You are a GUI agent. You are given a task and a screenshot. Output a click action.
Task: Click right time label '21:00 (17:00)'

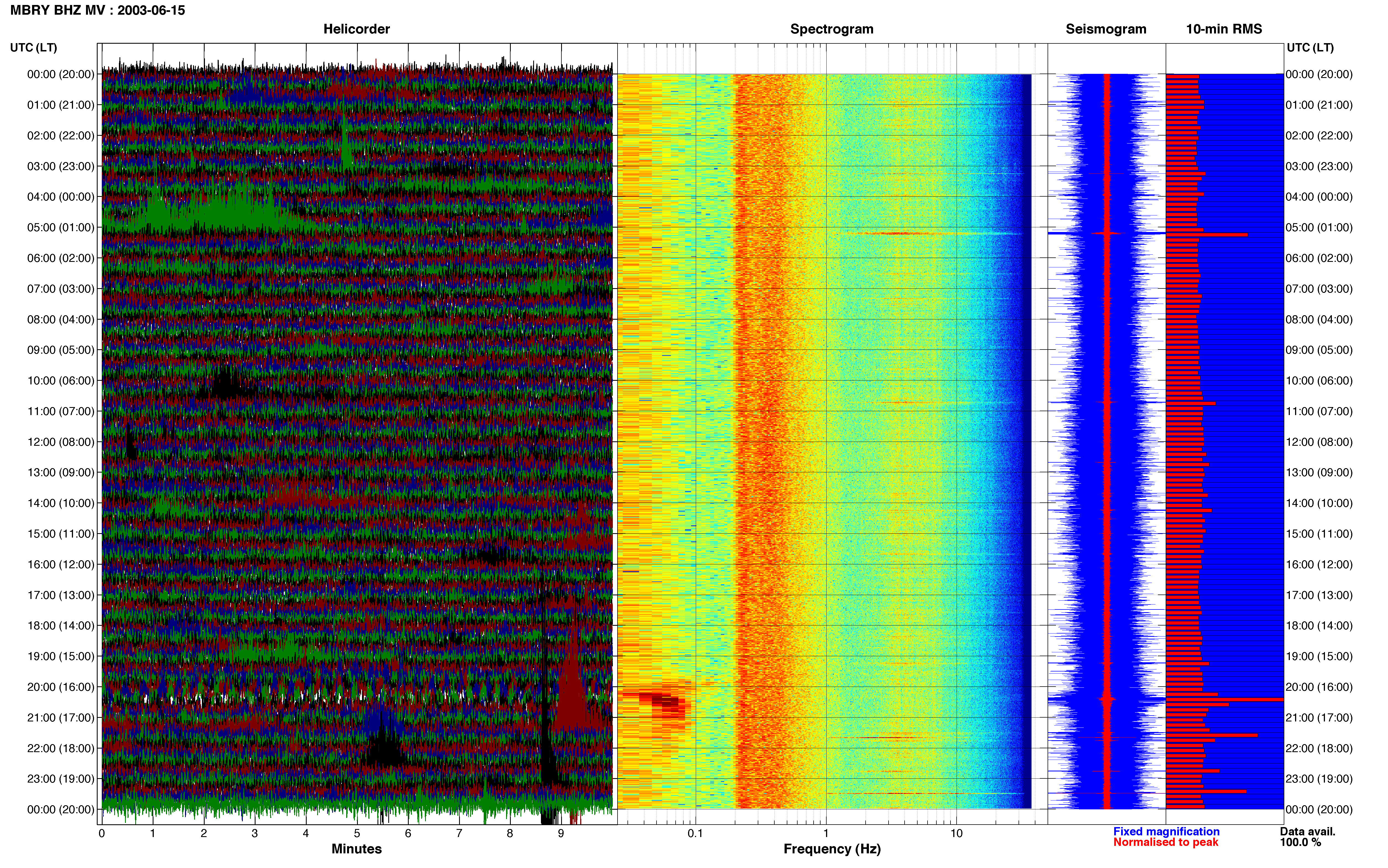coord(1319,718)
